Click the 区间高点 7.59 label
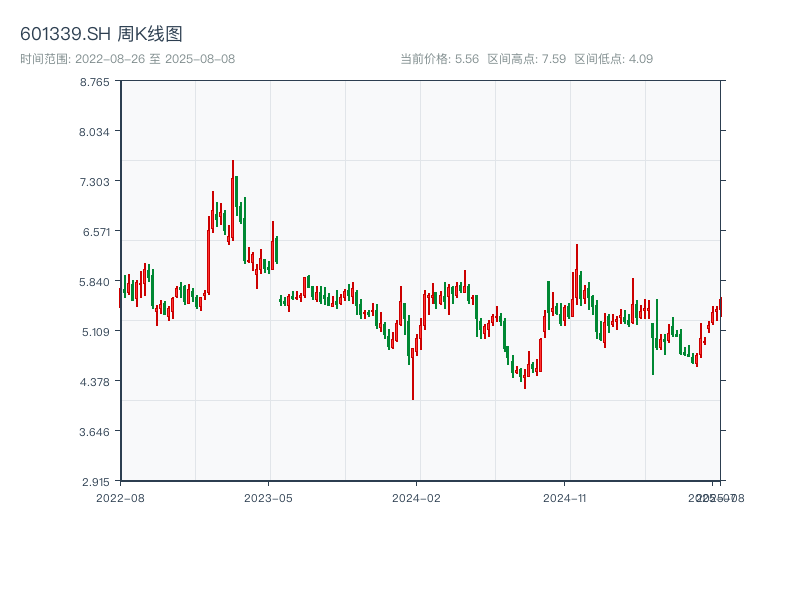800x600 pixels. 526,59
